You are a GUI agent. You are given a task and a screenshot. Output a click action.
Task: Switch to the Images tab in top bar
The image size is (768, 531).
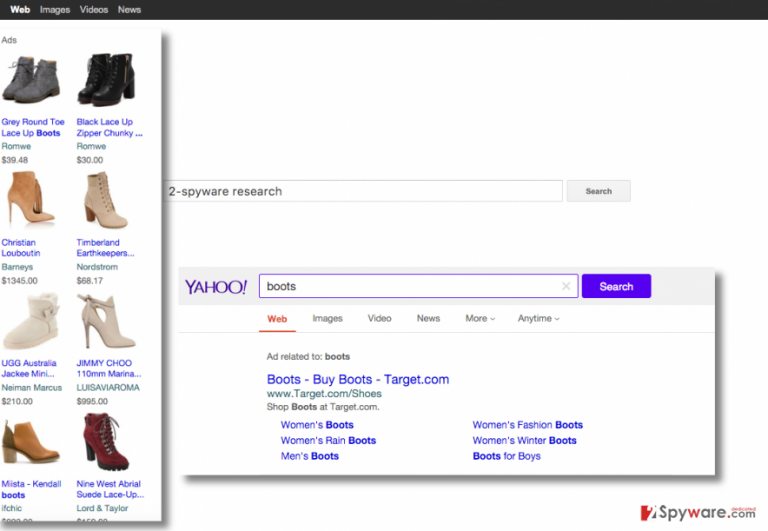tap(55, 10)
